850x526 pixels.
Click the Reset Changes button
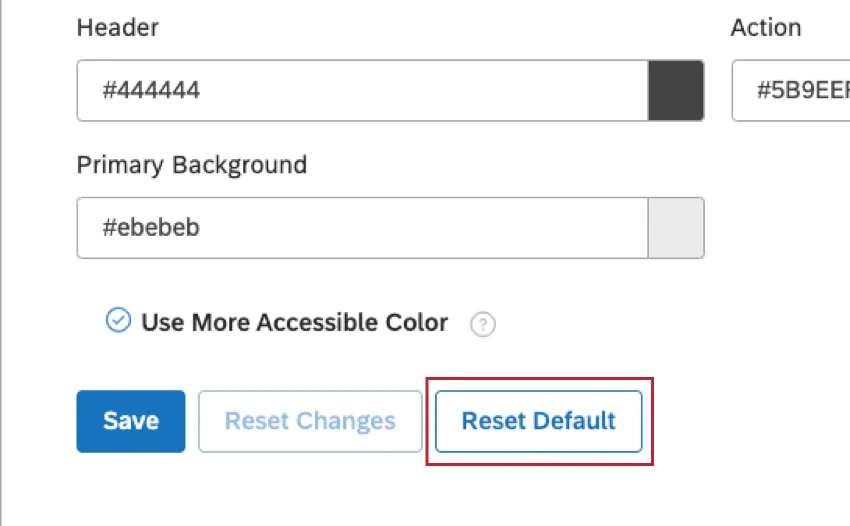point(310,421)
